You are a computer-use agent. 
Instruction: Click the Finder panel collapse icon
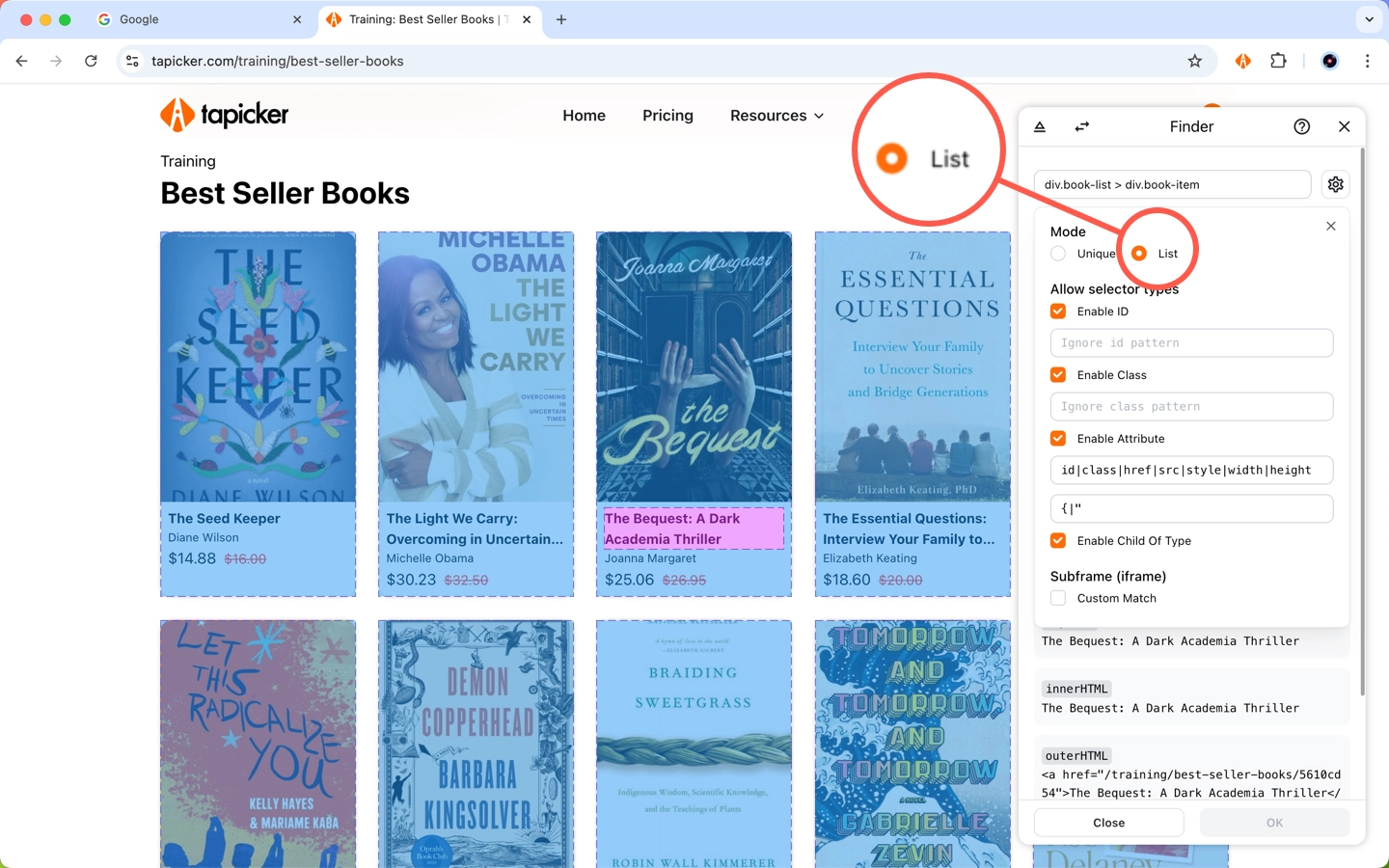pos(1040,126)
